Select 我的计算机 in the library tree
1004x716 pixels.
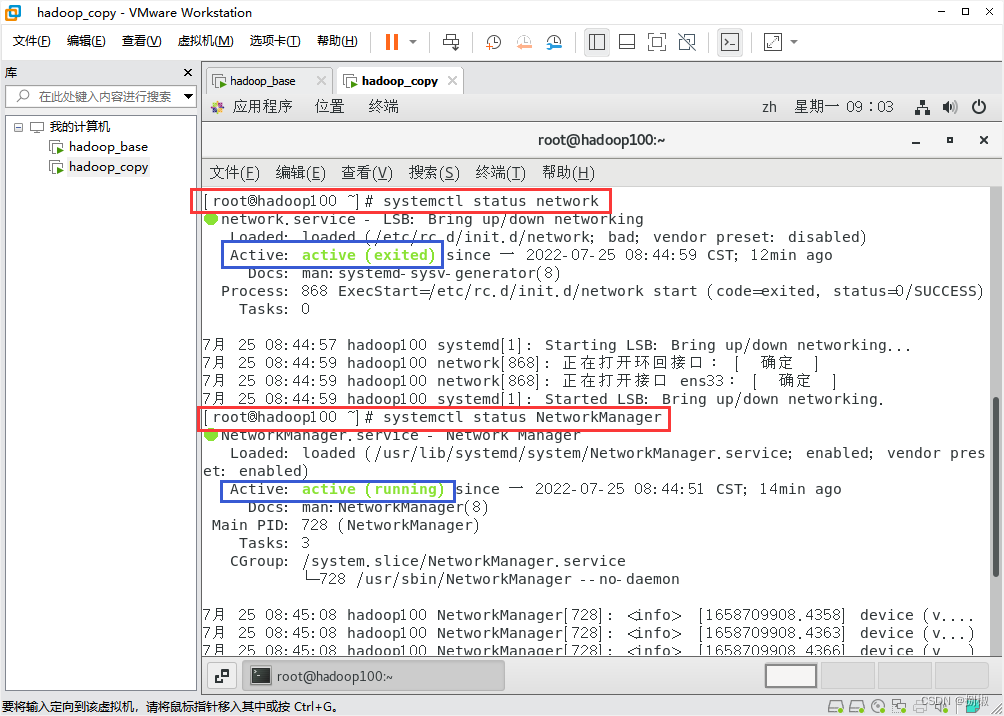click(x=80, y=127)
